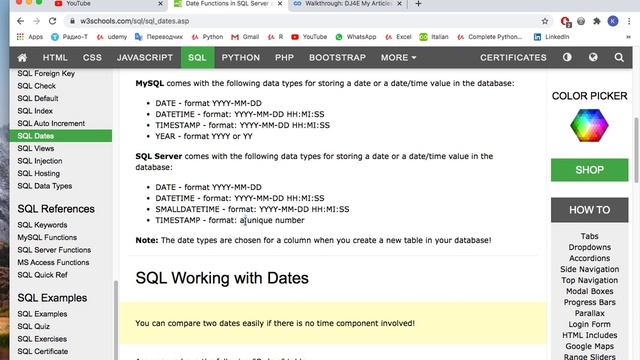
Task: Open the Apps bookmarks grid
Action: pos(30,37)
